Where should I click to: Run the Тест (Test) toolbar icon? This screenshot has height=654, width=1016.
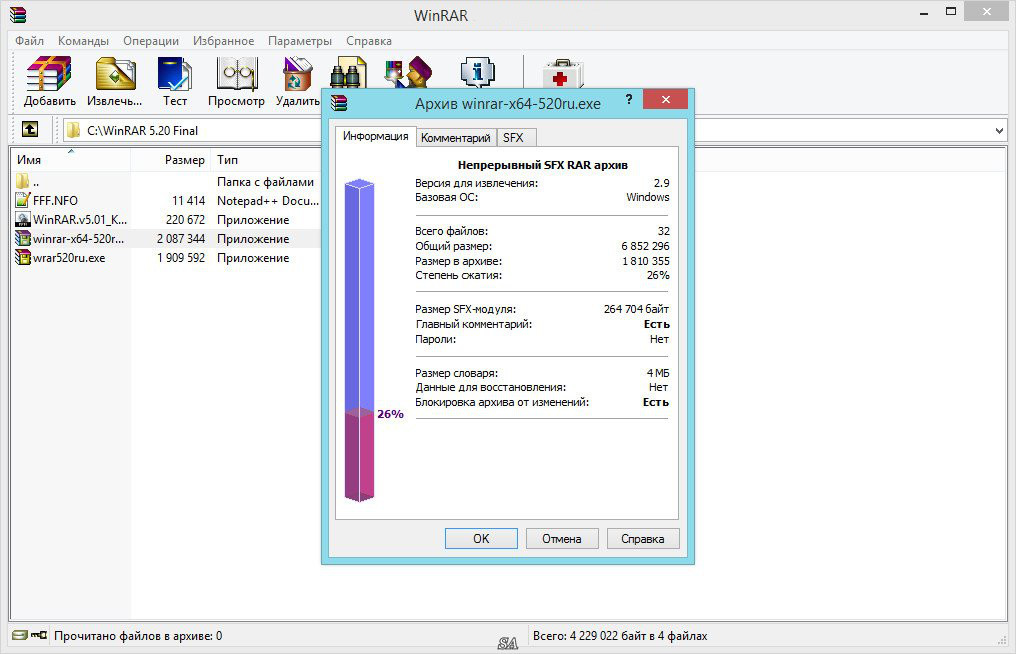[x=174, y=73]
